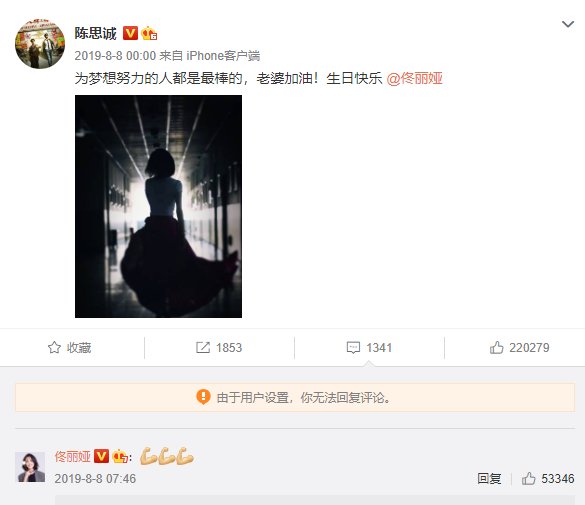Click the repost icon with 1853
The height and width of the screenshot is (505, 585).
(203, 348)
